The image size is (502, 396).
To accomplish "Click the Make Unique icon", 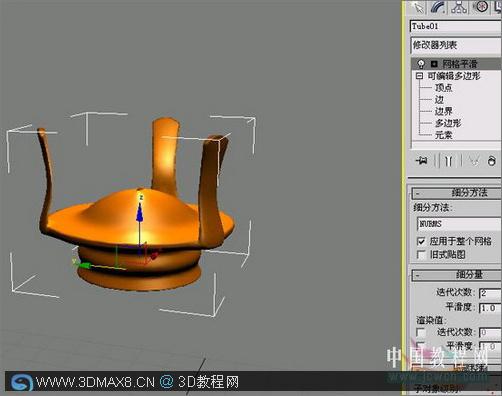I will point(473,161).
